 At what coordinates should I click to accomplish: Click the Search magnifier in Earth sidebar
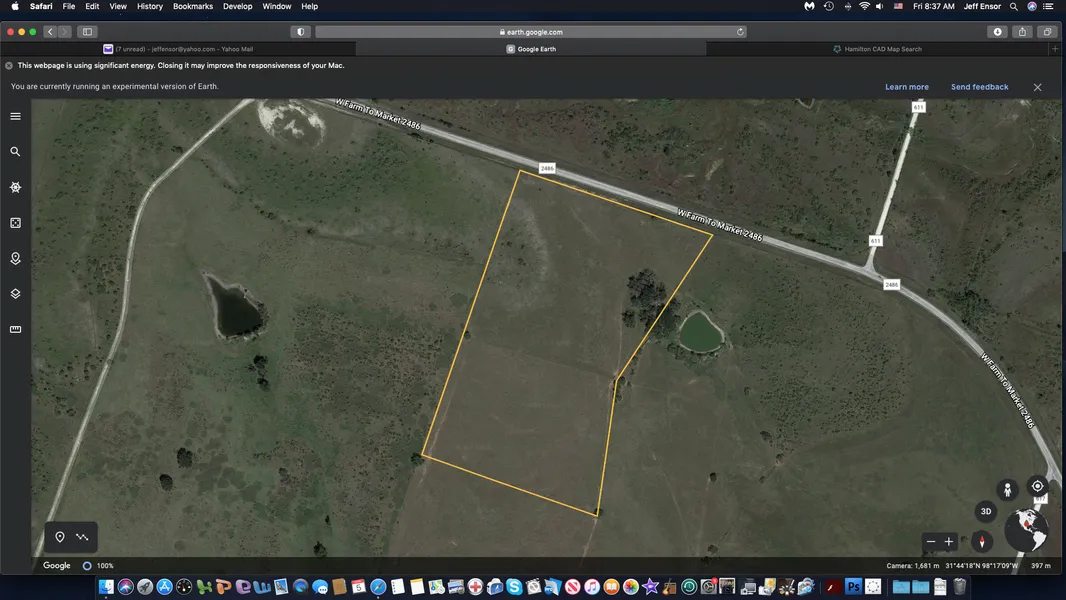[15, 152]
